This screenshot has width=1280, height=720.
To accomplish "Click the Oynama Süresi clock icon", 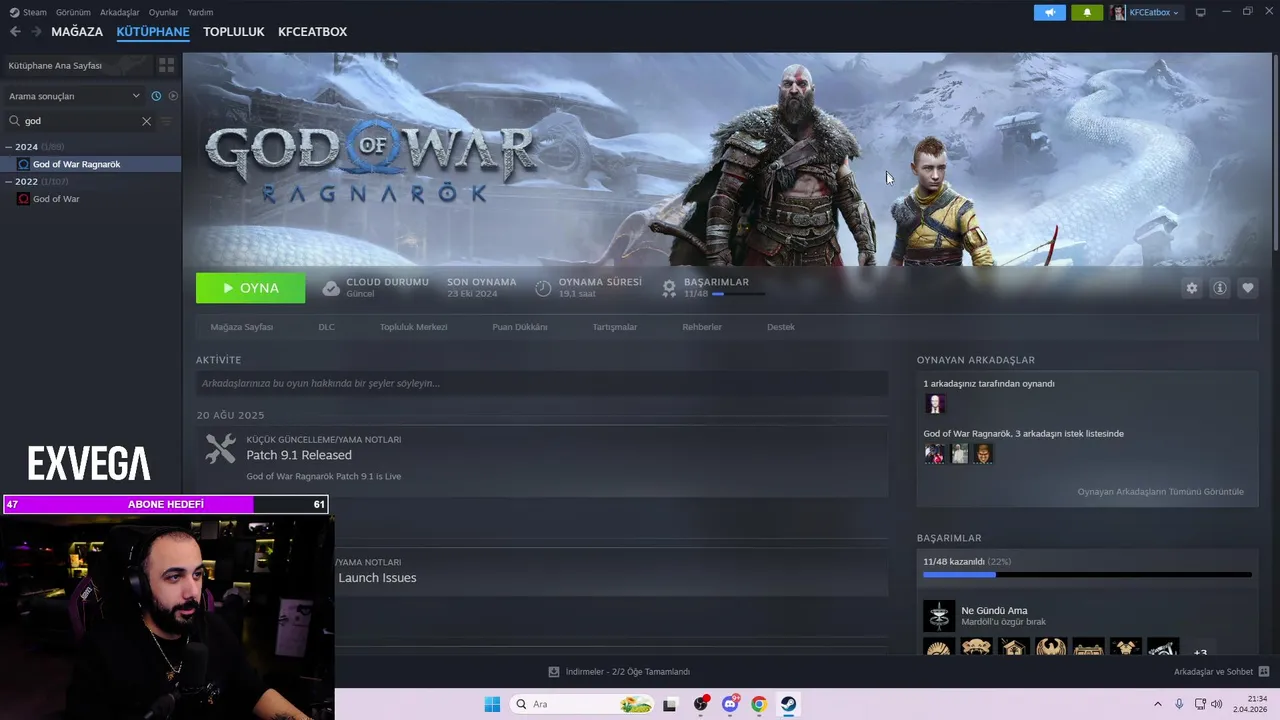I will (x=543, y=288).
